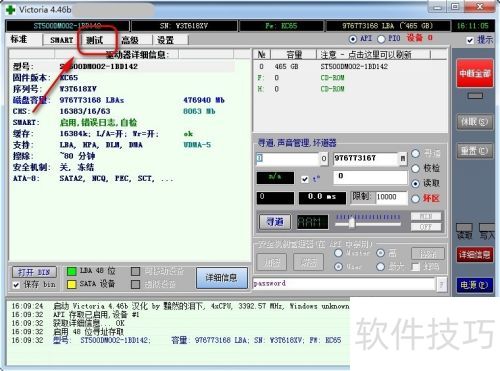Click the 976773168 LBA capacity display
Image resolution: width=500 pixels, height=371 pixels.
[388, 26]
